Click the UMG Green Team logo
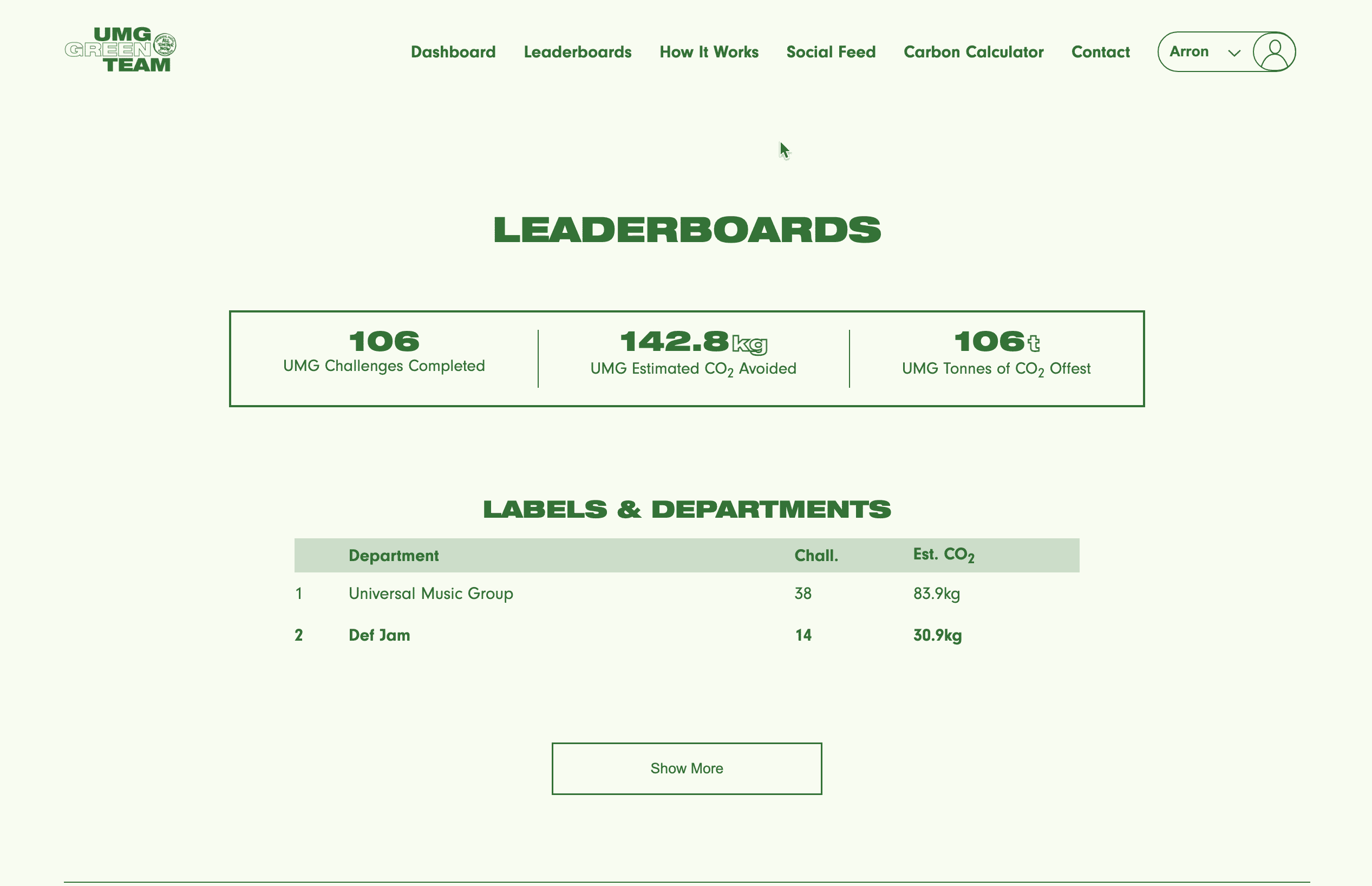 tap(120, 50)
